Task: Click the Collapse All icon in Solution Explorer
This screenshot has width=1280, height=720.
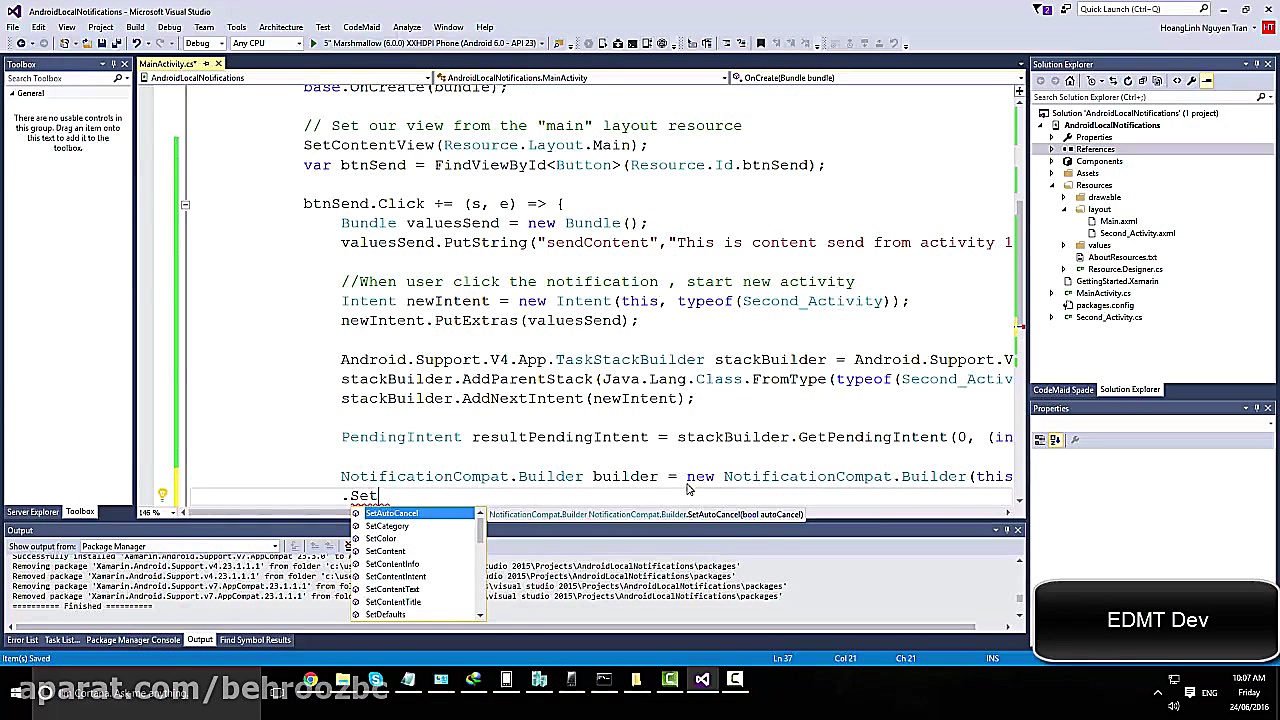Action: (x=1143, y=81)
